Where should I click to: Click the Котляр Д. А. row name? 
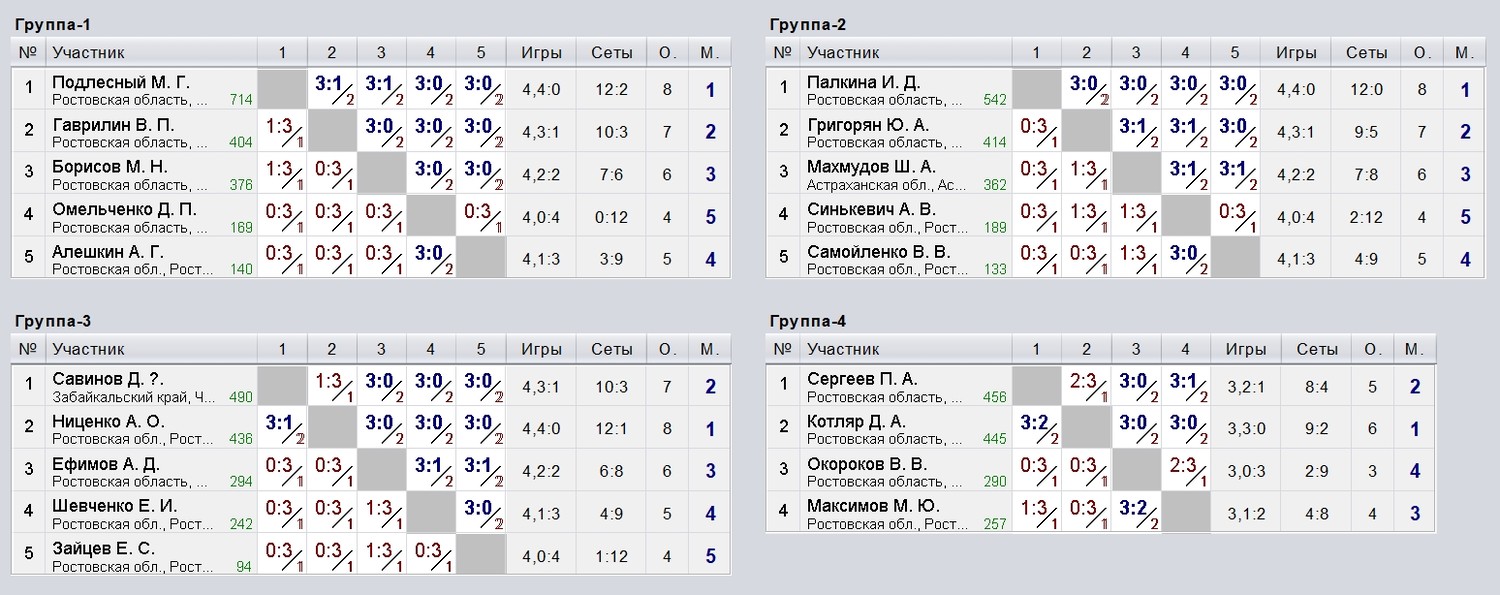tap(856, 421)
